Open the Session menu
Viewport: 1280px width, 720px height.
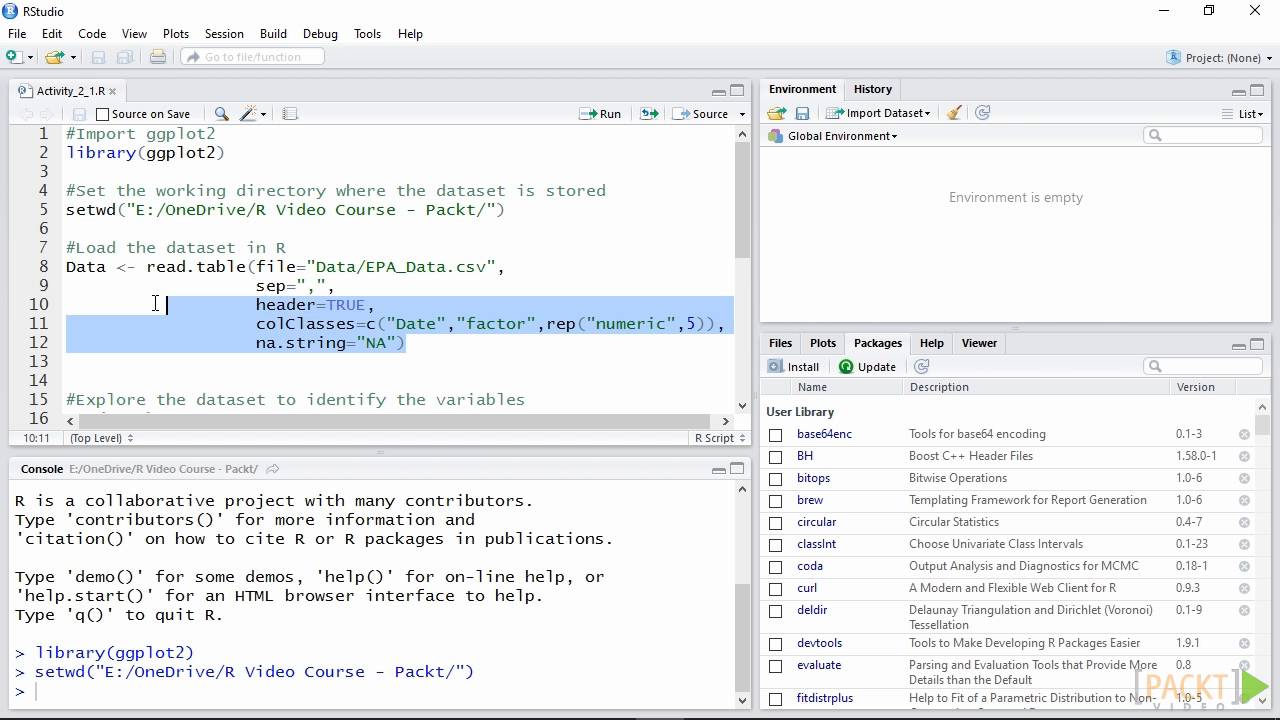point(224,33)
